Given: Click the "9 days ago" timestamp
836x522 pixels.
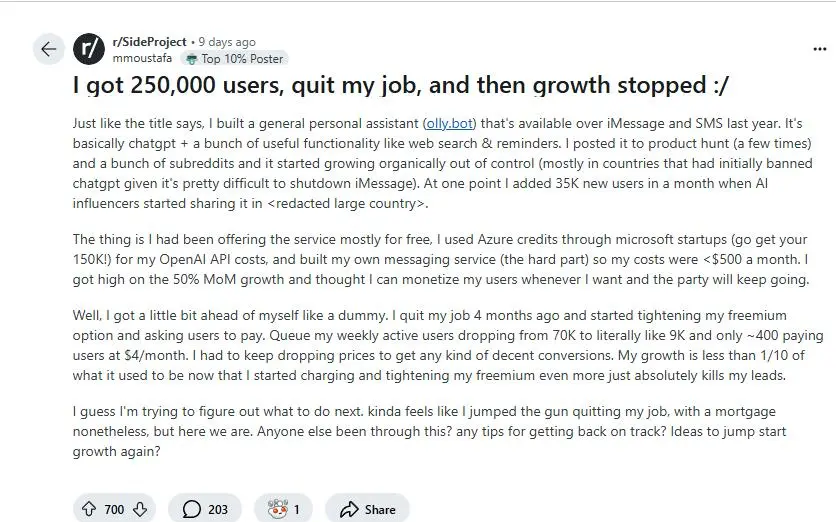Looking at the screenshot, I should pyautogui.click(x=227, y=42).
